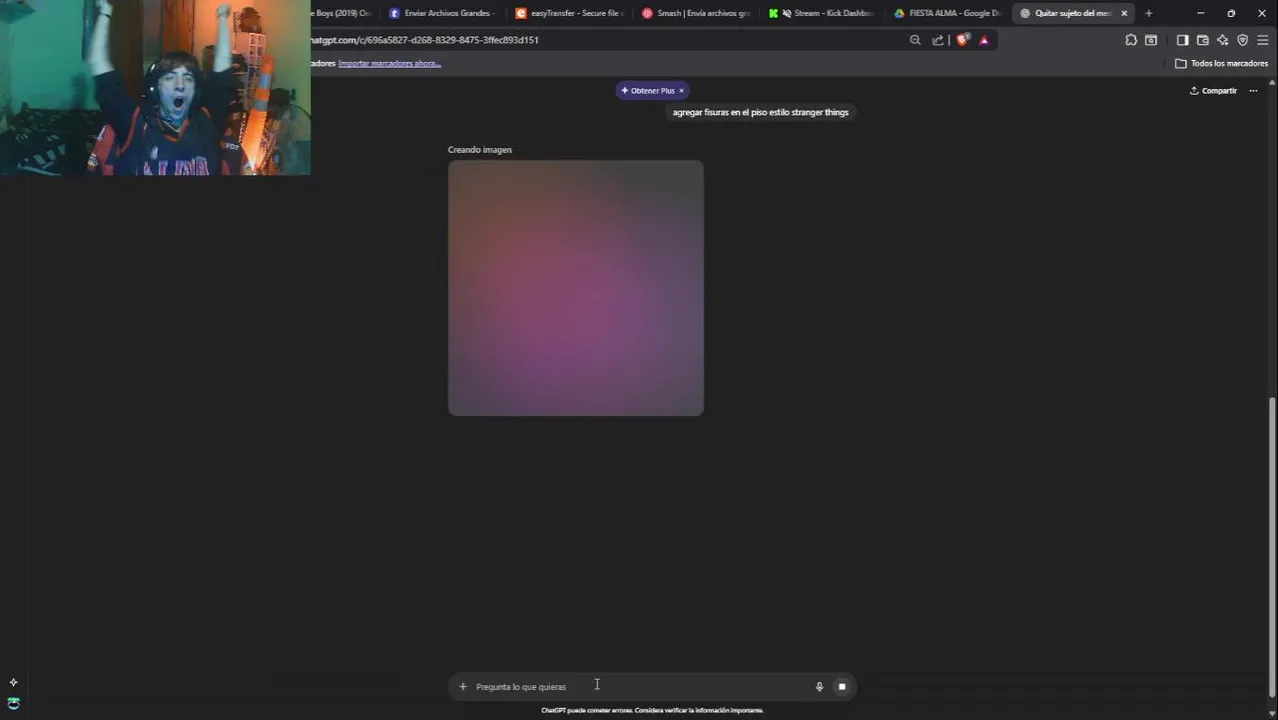Image resolution: width=1278 pixels, height=720 pixels.
Task: Stop image generation with the stop button
Action: 842,686
